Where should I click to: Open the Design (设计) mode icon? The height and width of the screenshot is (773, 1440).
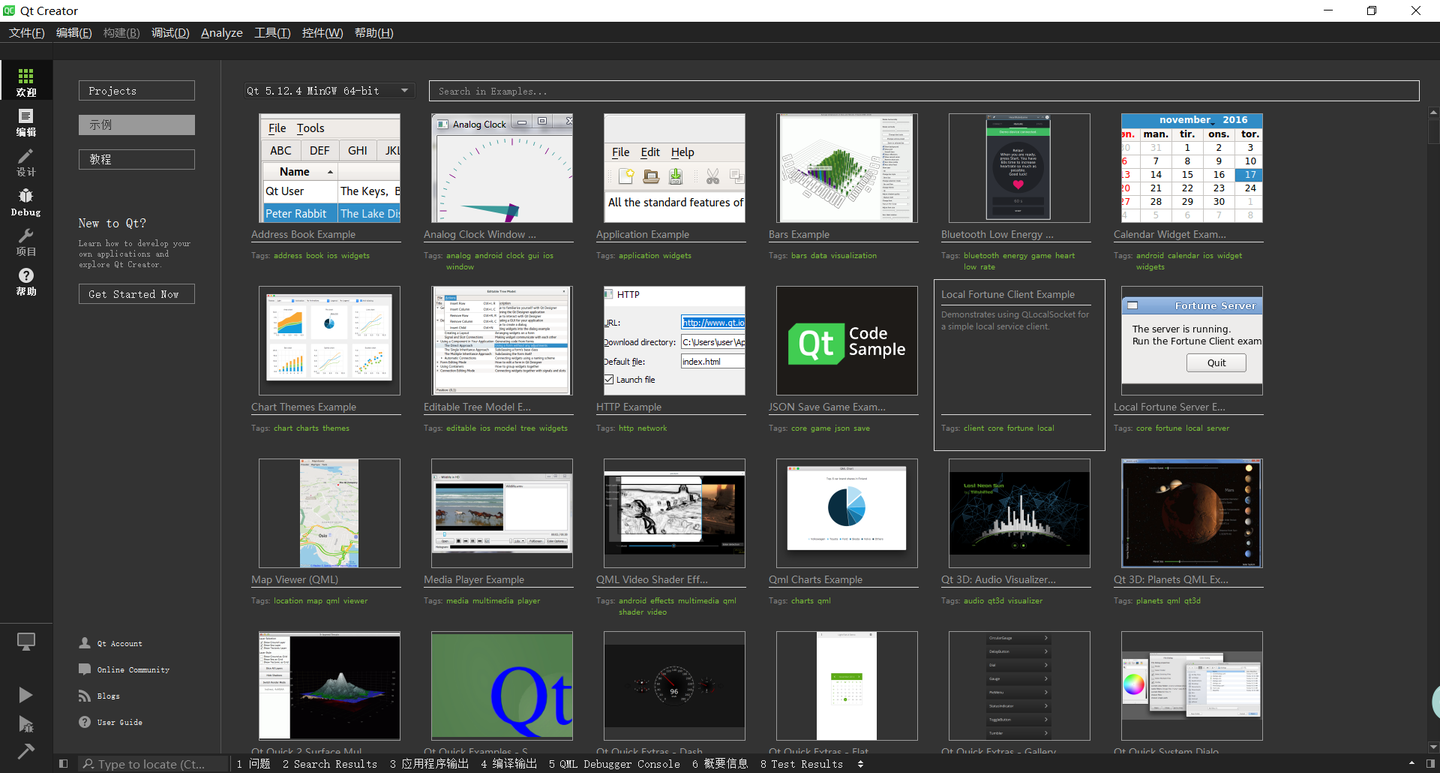click(x=26, y=162)
